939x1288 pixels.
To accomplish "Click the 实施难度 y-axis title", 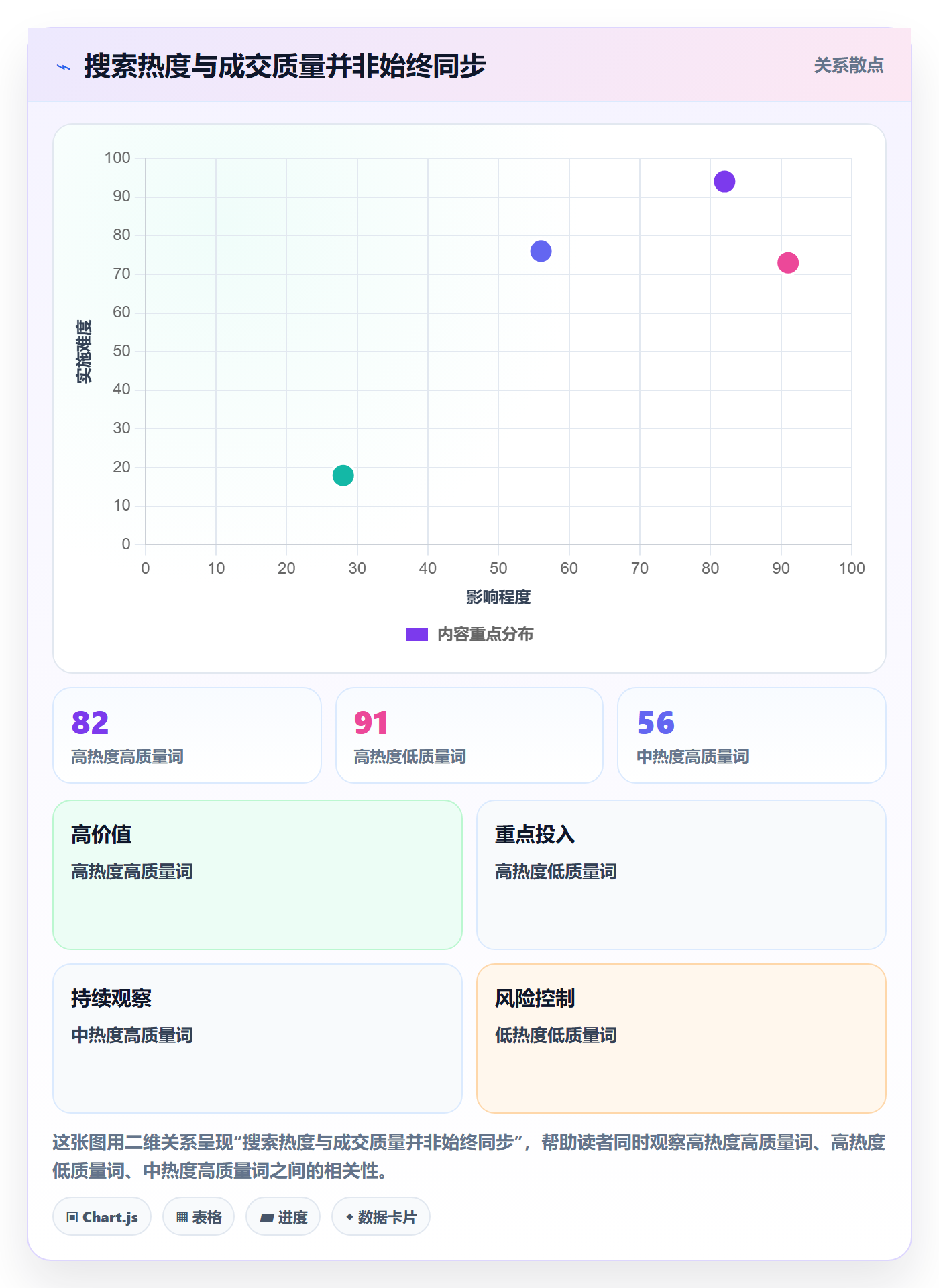I will (83, 352).
